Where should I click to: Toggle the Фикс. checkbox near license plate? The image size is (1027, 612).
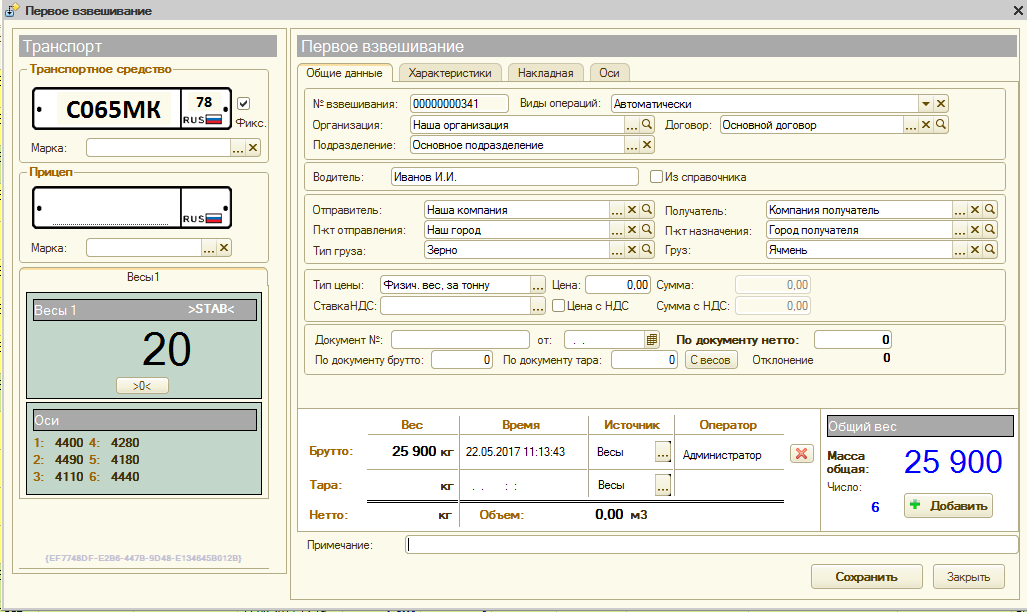click(x=243, y=104)
